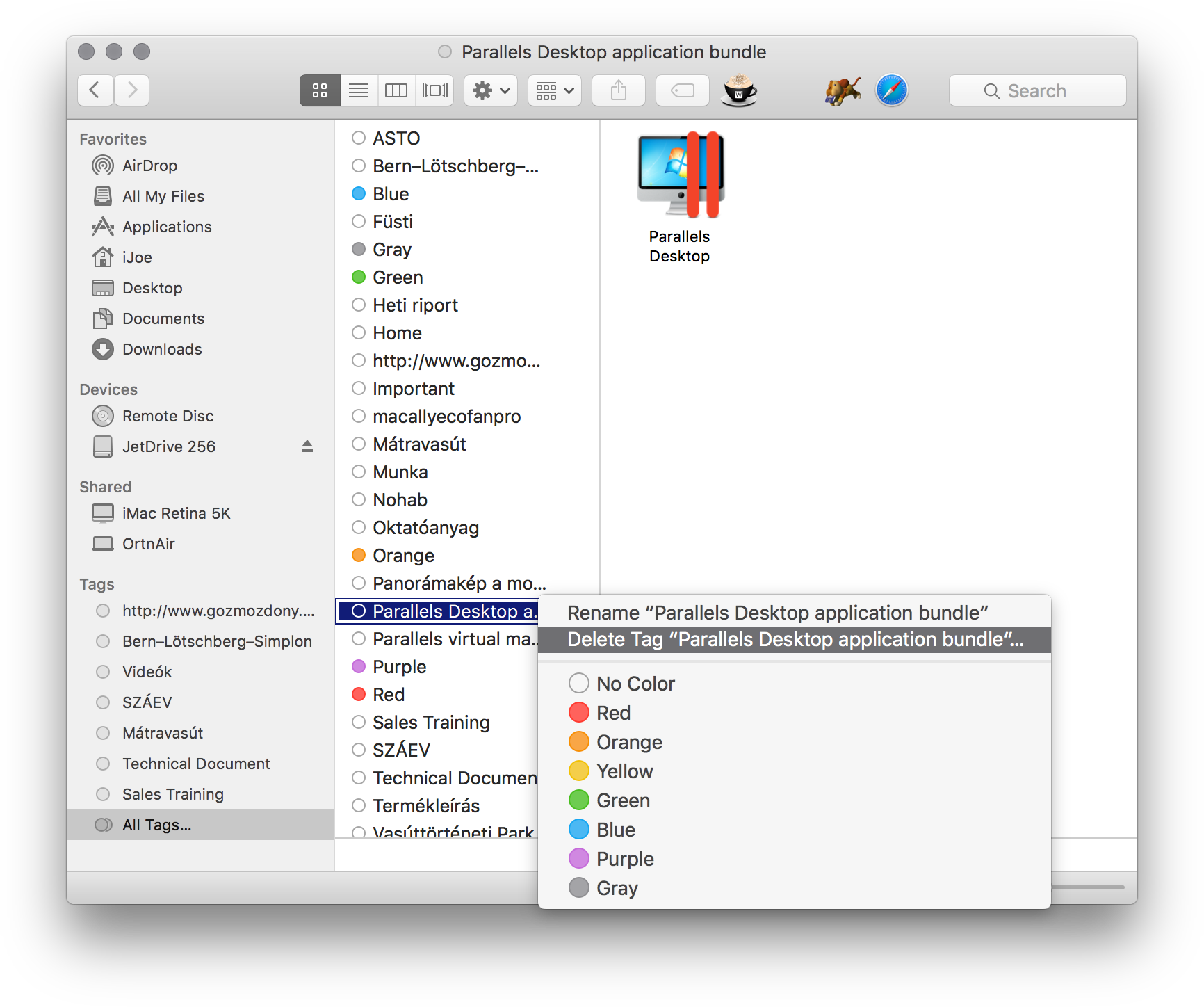Viewport: 1204px width, 1007px height.
Task: Go back with the left chevron button
Action: click(x=95, y=90)
